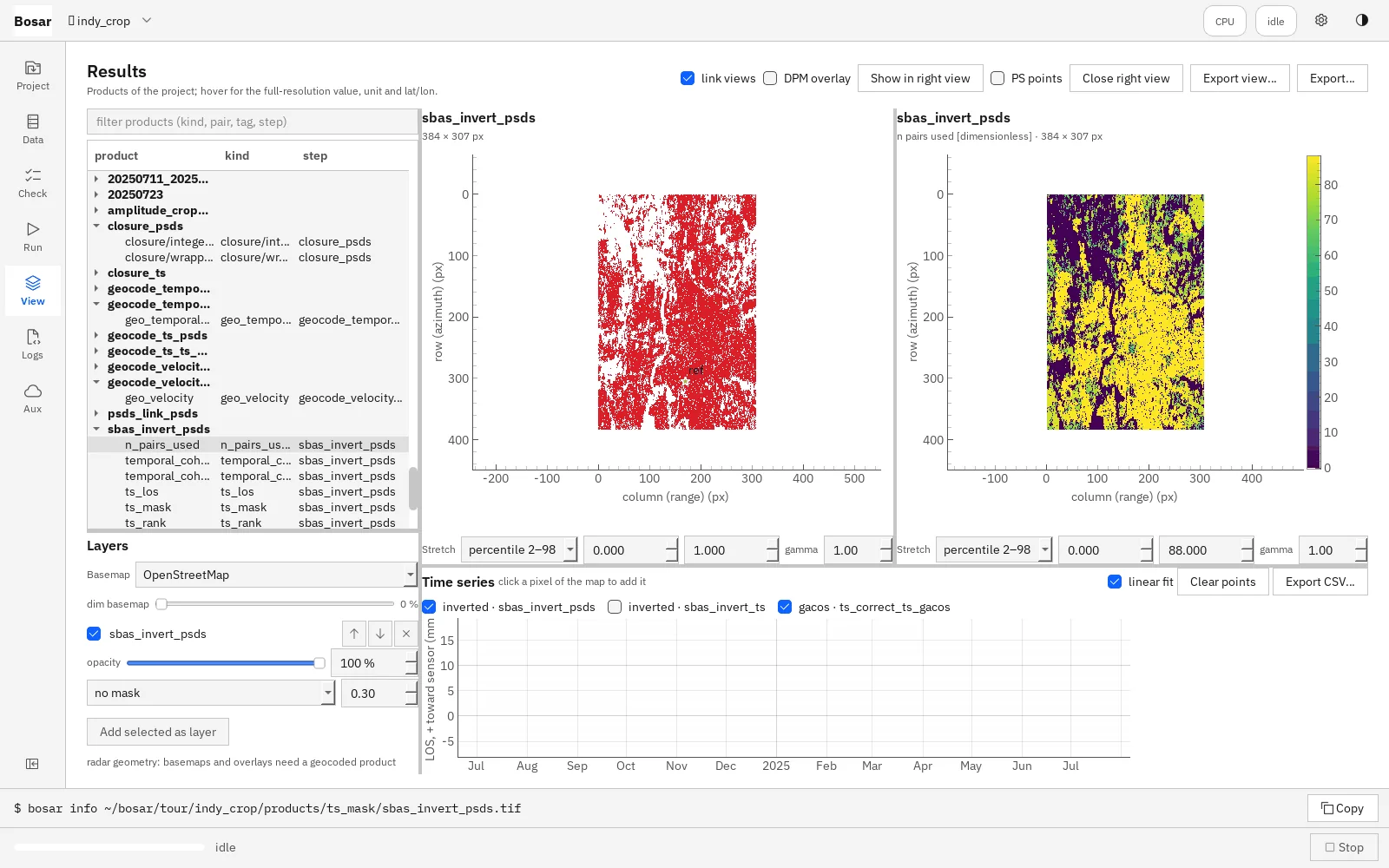Toggle link views checkbox
Viewport: 1389px width, 868px height.
[688, 78]
